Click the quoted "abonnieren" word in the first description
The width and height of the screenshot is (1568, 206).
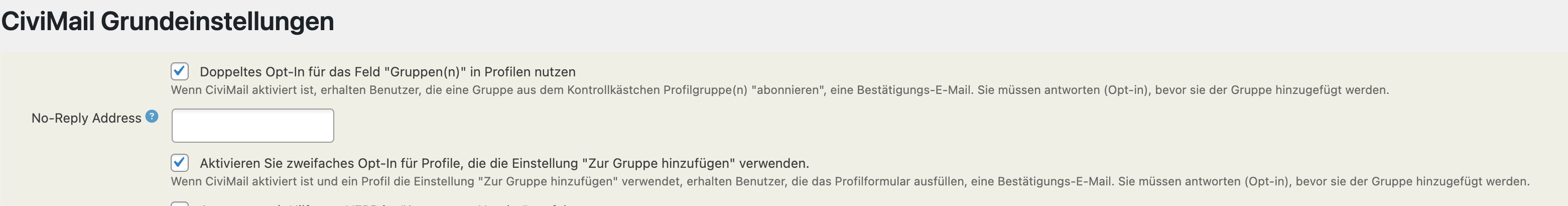(788, 90)
